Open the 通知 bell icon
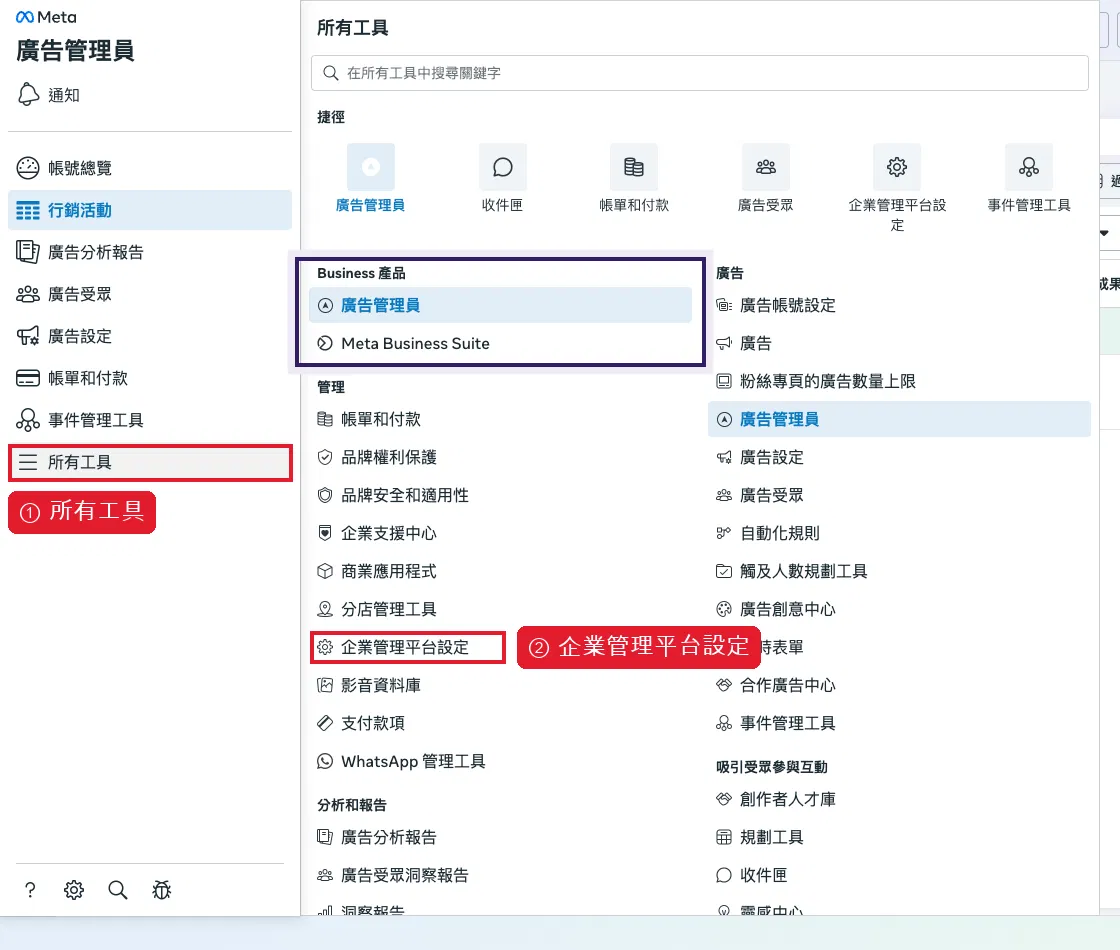Image resolution: width=1120 pixels, height=950 pixels. click(28, 94)
